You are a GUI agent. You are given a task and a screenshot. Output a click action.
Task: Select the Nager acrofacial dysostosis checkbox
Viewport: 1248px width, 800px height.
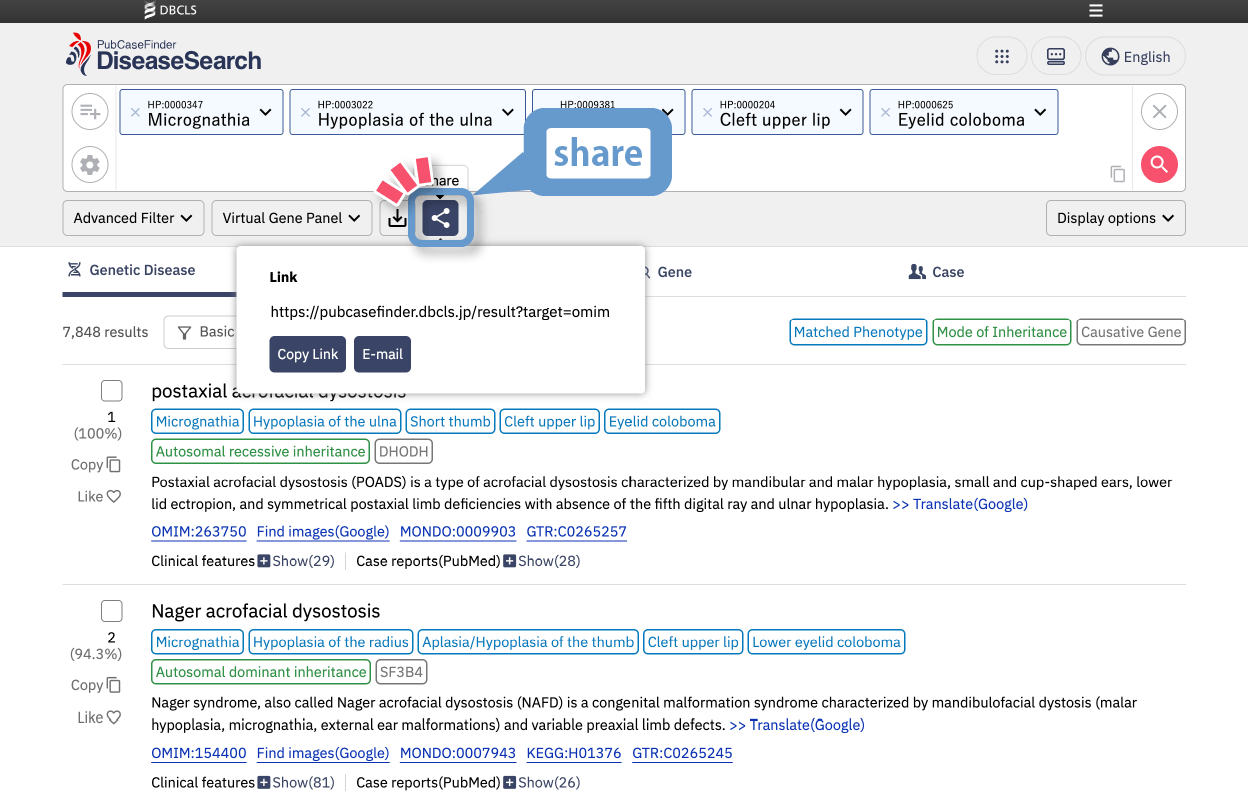point(112,611)
